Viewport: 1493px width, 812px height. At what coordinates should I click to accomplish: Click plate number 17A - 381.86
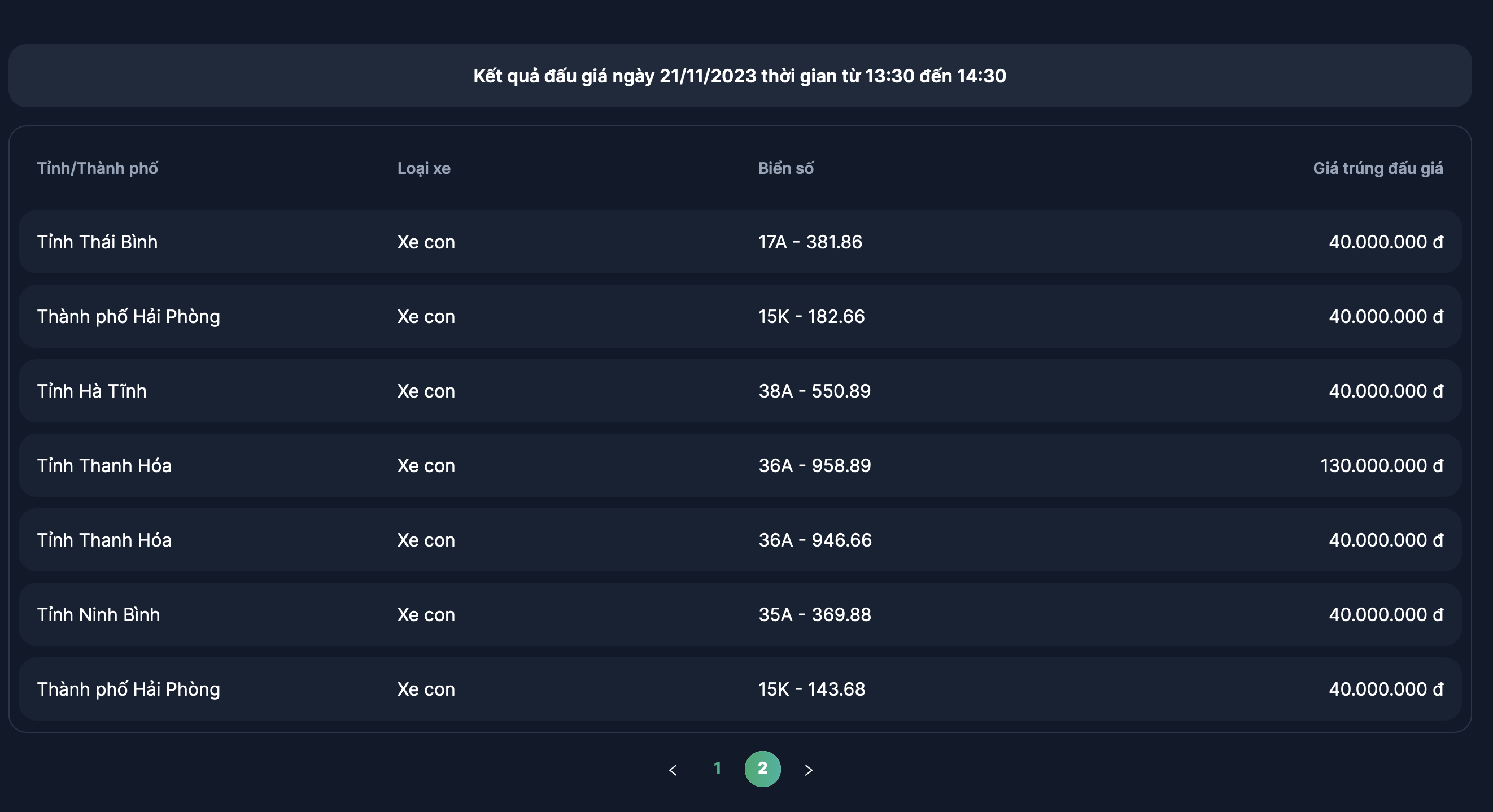(x=810, y=242)
